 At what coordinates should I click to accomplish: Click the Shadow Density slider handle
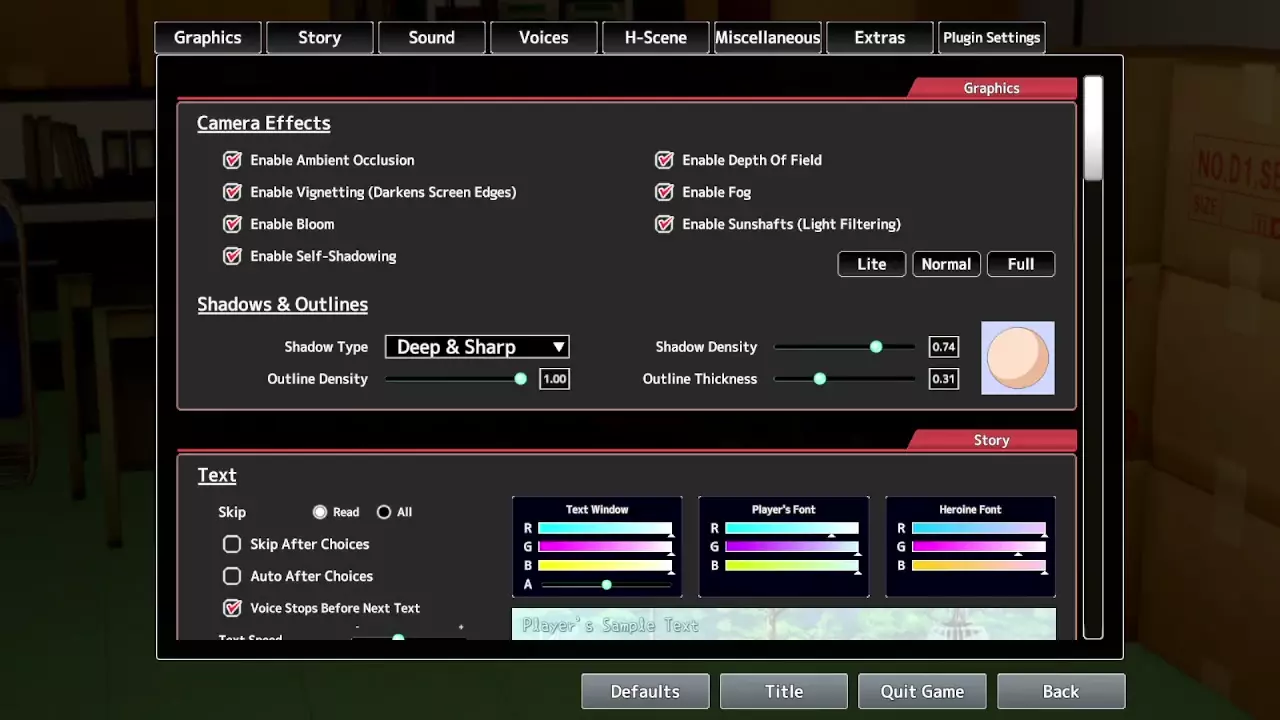pyautogui.click(x=876, y=347)
